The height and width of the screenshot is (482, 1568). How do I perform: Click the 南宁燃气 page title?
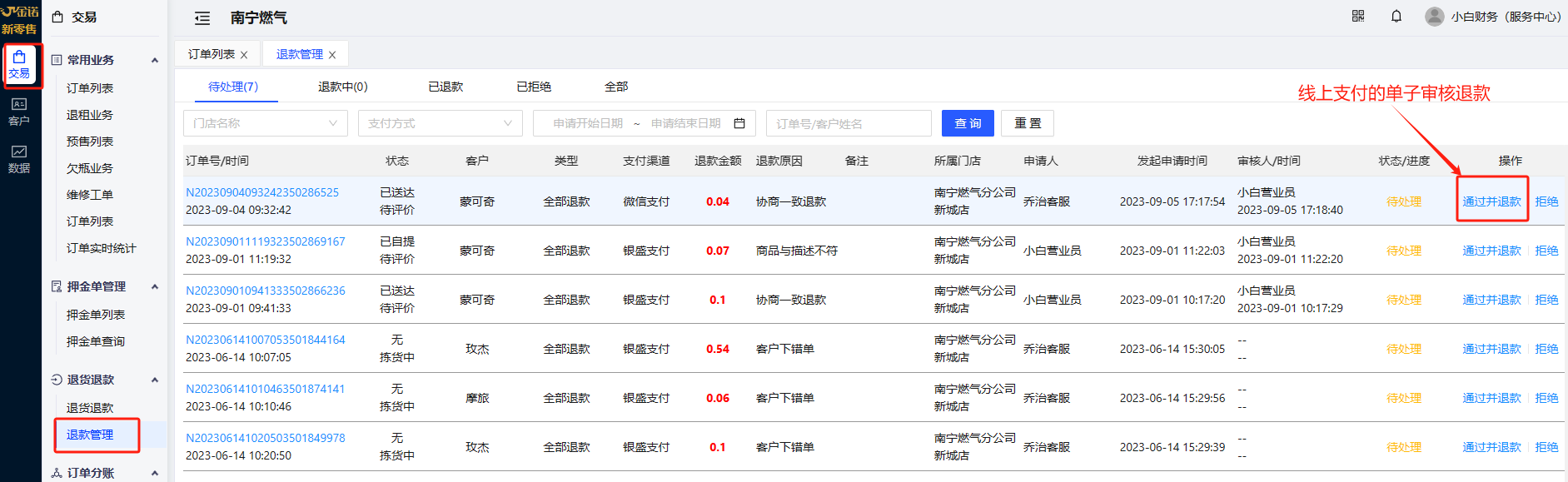pos(259,17)
